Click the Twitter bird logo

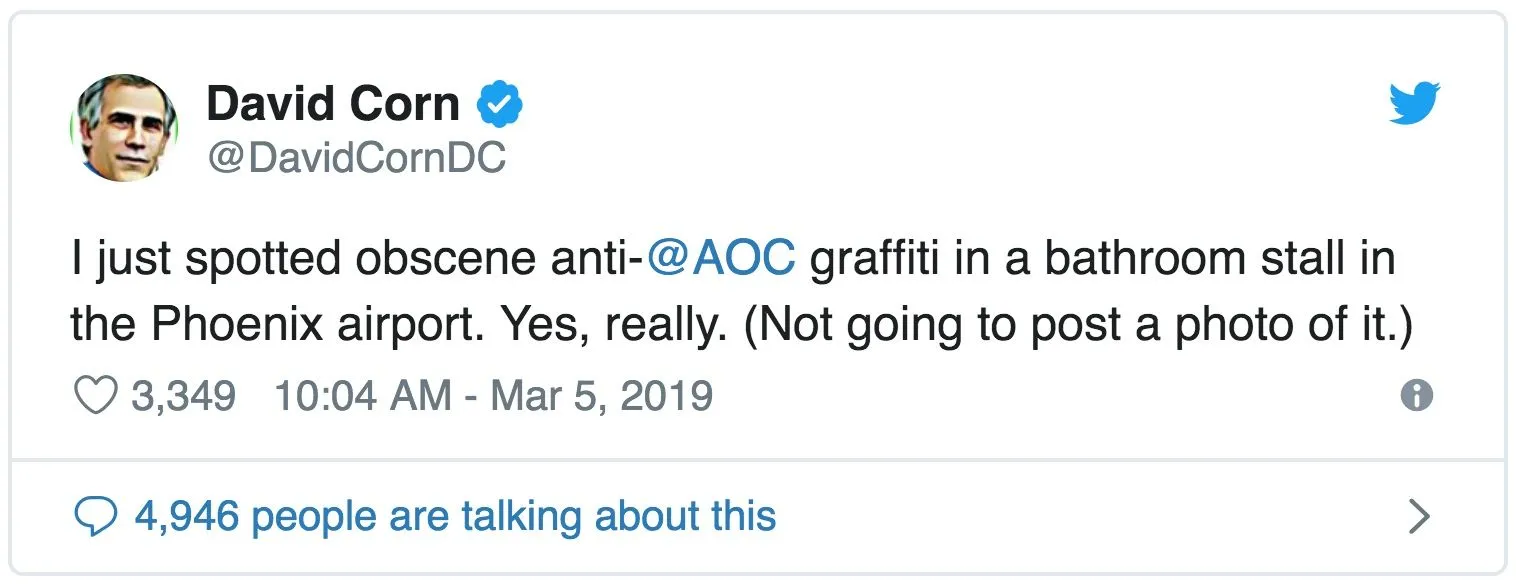tap(1414, 103)
